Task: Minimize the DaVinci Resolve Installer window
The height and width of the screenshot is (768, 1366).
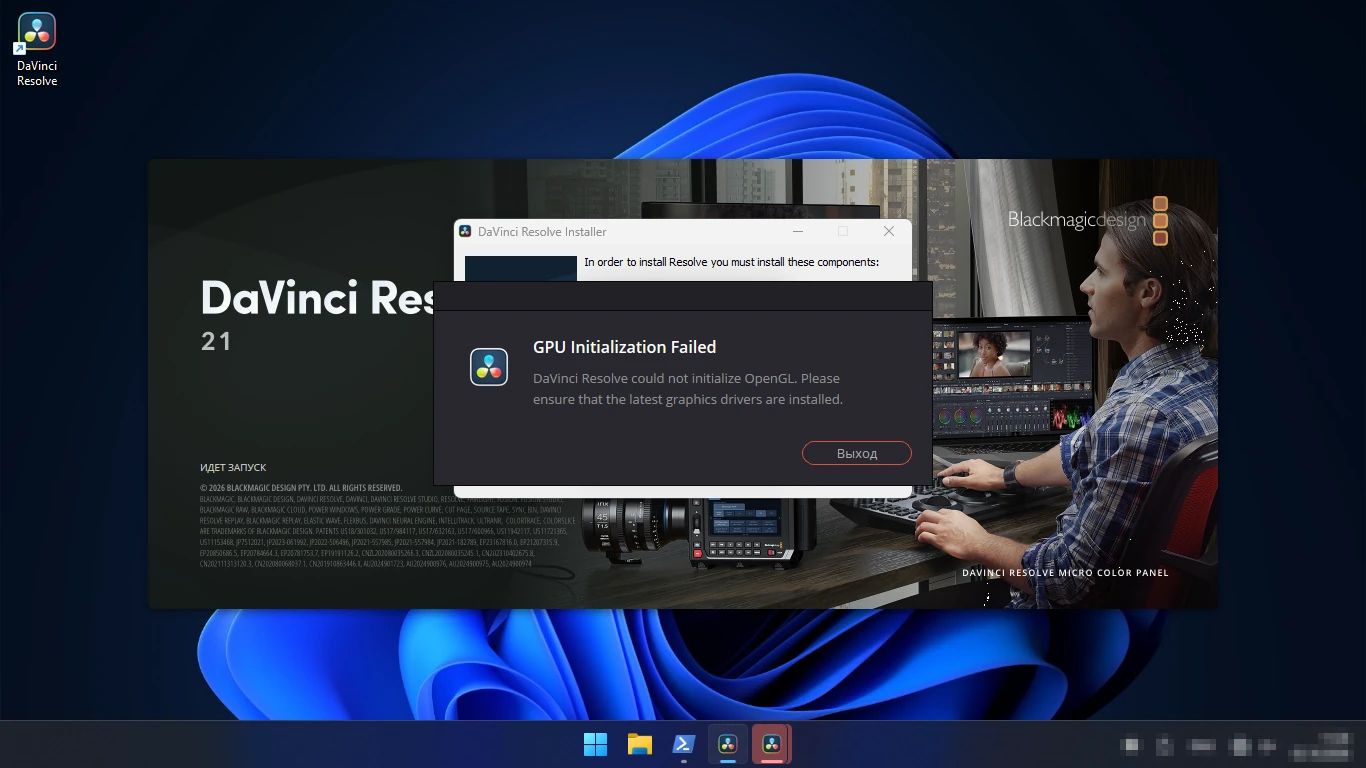Action: click(798, 231)
